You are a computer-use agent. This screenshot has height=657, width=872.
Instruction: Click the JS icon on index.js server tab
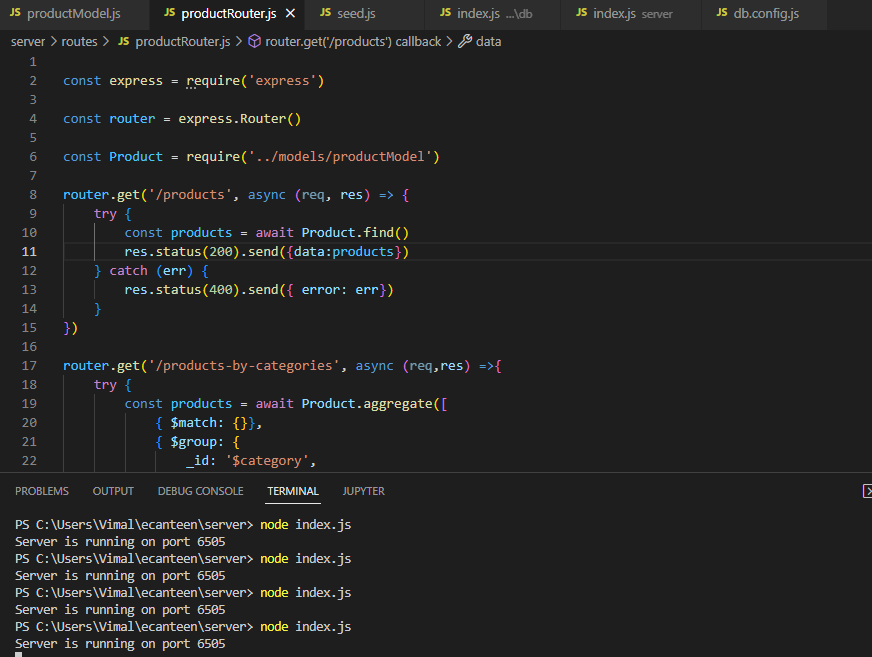click(581, 14)
